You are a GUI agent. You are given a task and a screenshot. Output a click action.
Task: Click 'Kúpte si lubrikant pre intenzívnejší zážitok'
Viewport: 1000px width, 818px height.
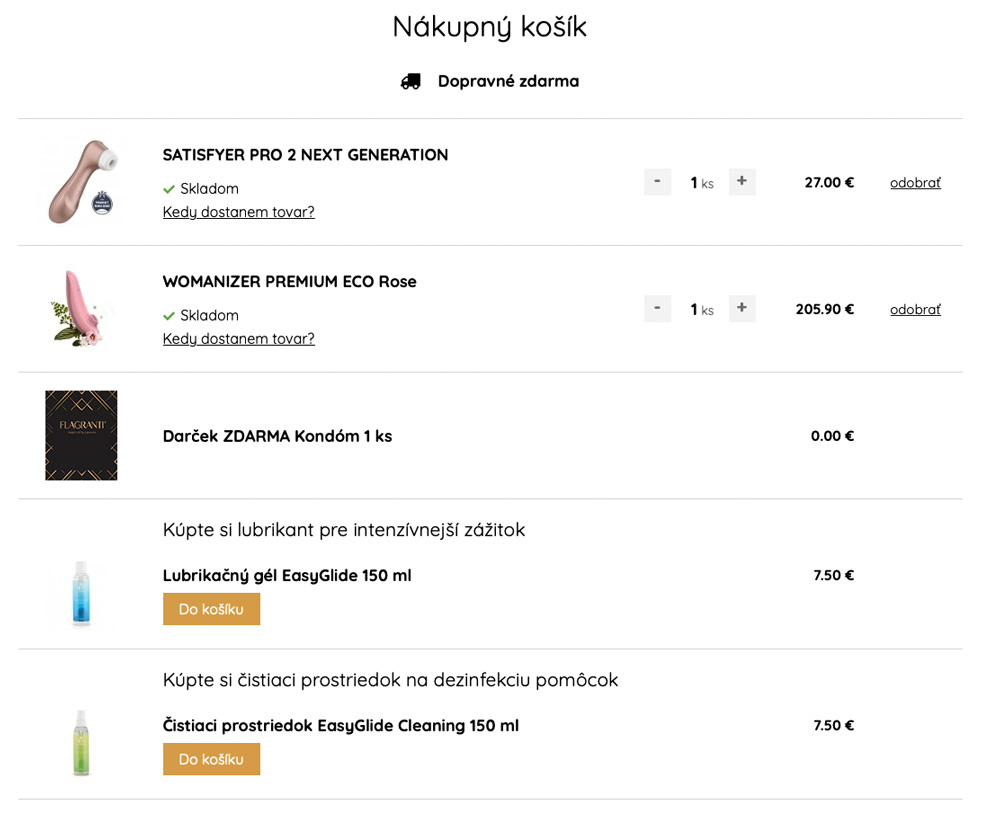(x=344, y=530)
